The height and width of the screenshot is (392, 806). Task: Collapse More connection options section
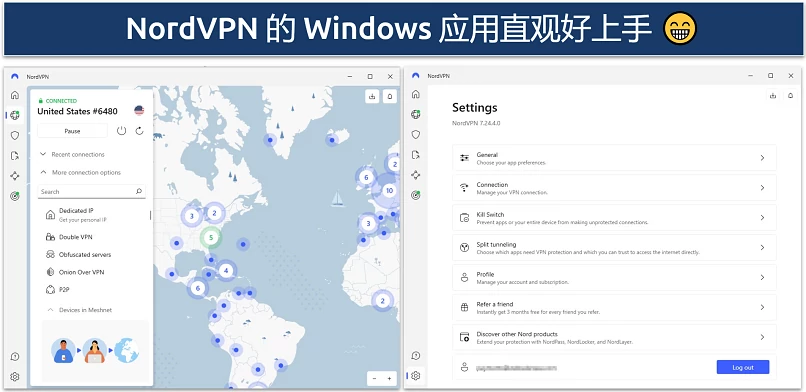[x=81, y=173]
